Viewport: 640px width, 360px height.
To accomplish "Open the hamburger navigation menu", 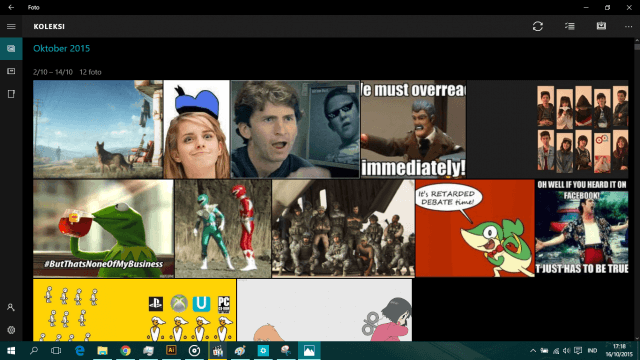I will coord(11,27).
